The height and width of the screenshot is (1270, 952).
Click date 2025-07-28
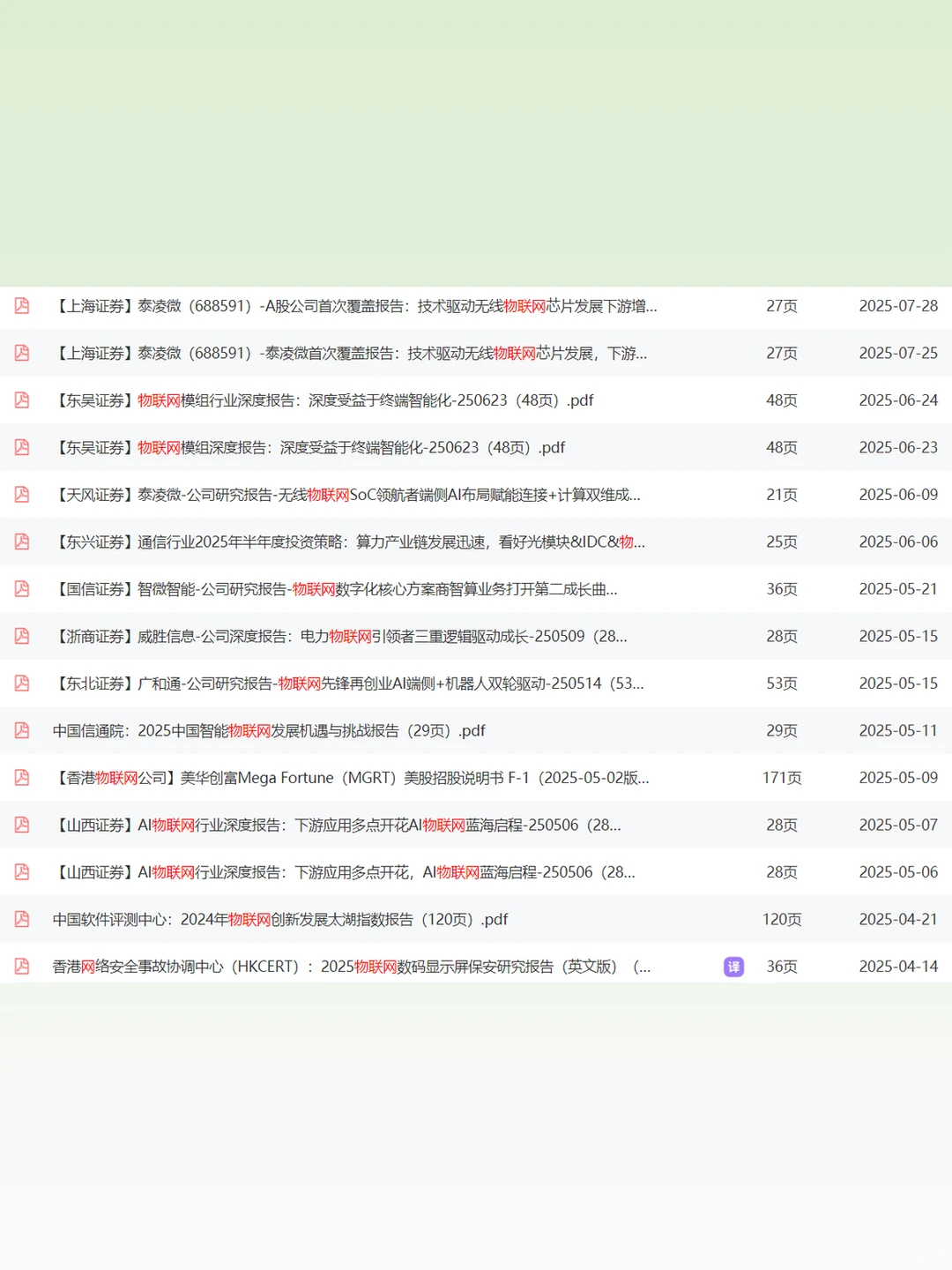click(898, 306)
